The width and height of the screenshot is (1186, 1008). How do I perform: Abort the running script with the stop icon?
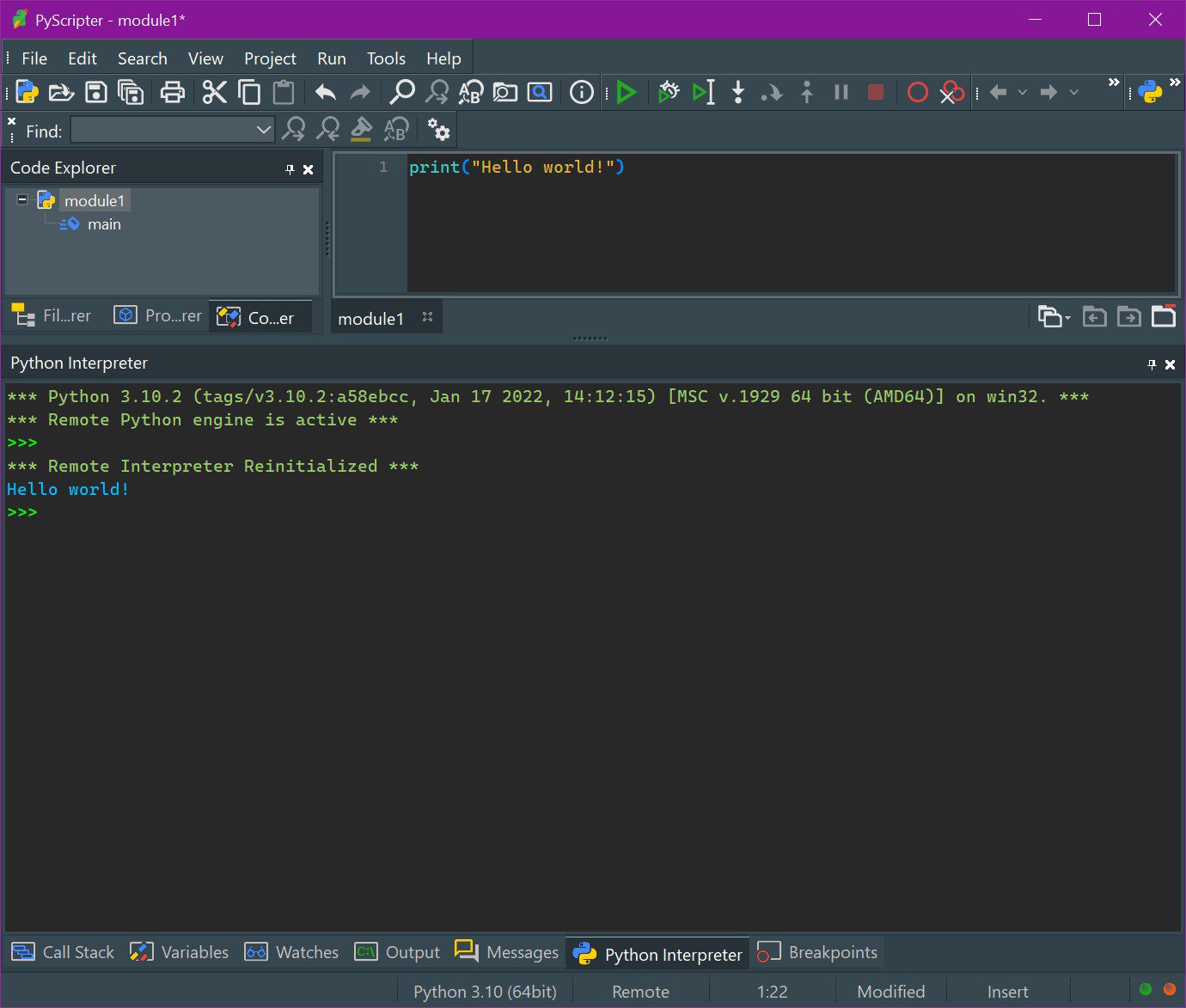tap(875, 92)
